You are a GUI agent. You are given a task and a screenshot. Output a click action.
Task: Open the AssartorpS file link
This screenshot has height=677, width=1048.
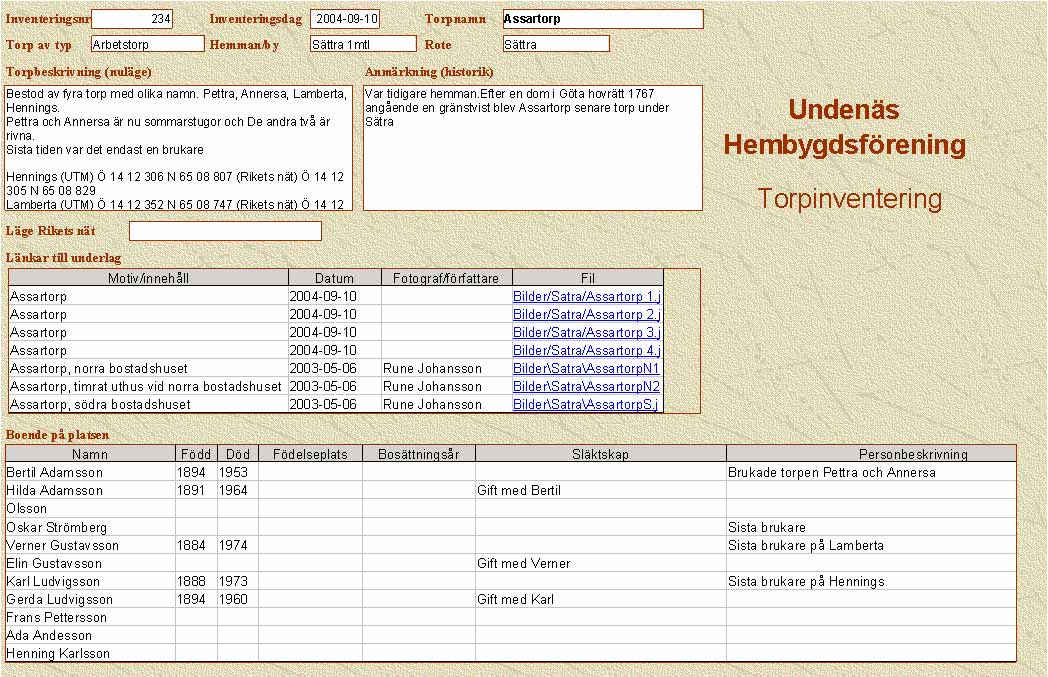coord(586,404)
